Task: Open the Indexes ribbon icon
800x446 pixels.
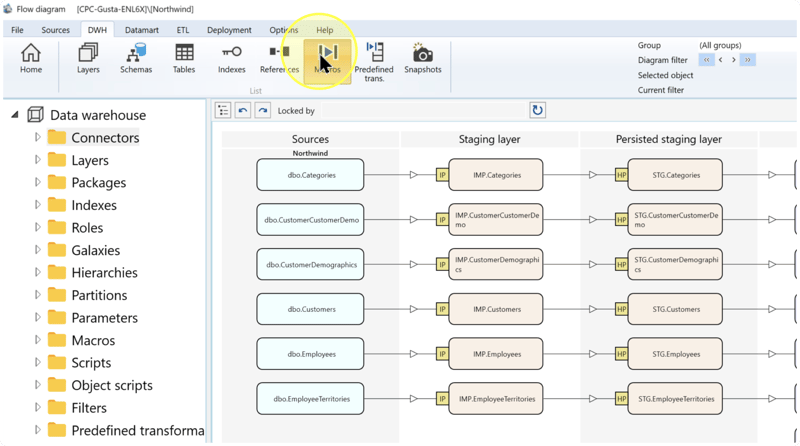Action: point(232,59)
